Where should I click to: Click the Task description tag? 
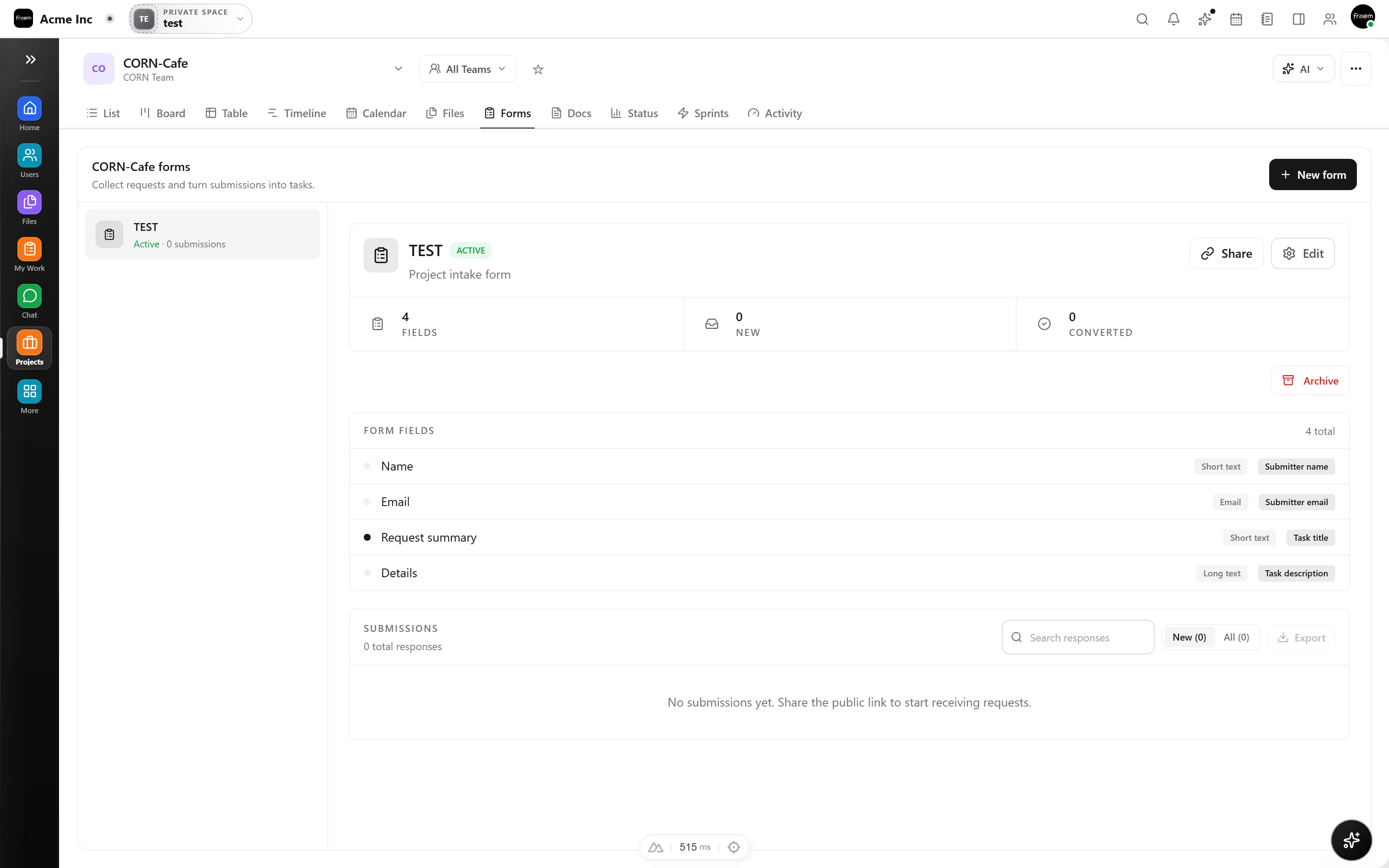pos(1295,573)
